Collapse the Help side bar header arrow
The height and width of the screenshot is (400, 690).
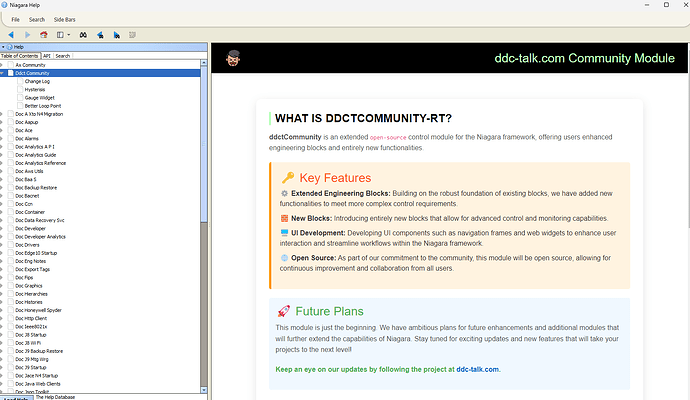click(3, 47)
